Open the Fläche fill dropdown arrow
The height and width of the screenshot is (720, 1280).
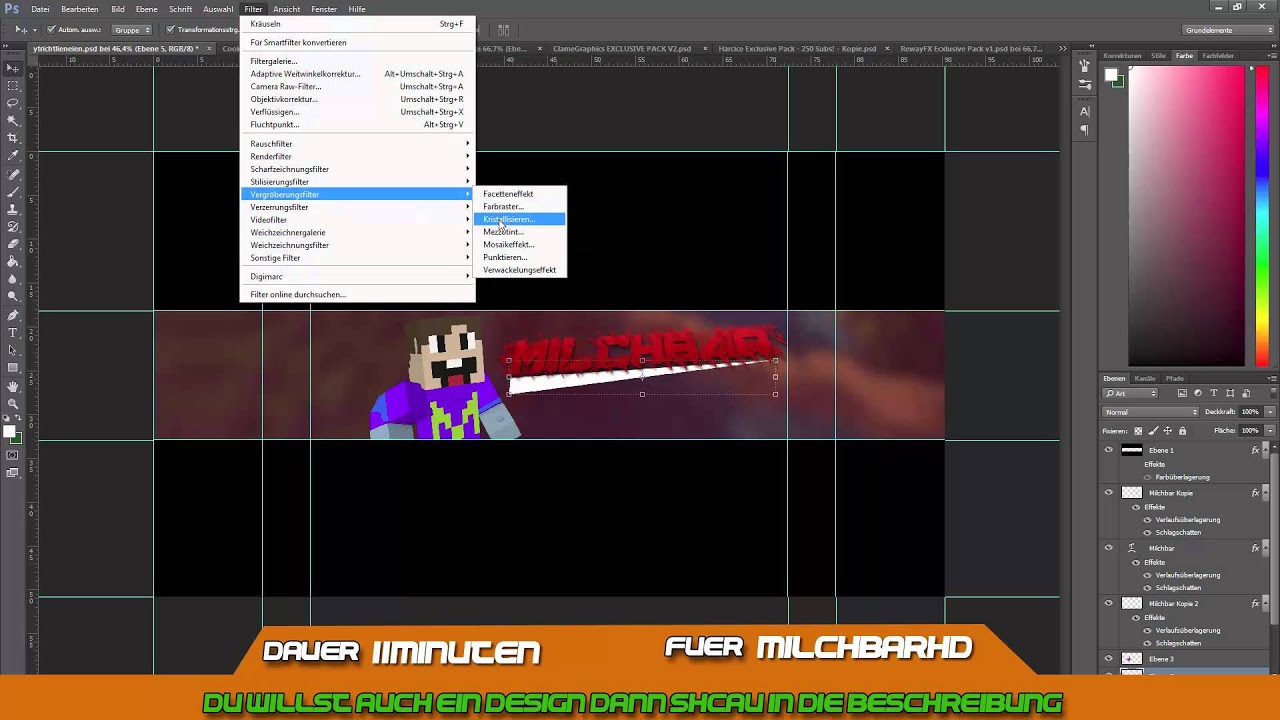(x=1271, y=431)
